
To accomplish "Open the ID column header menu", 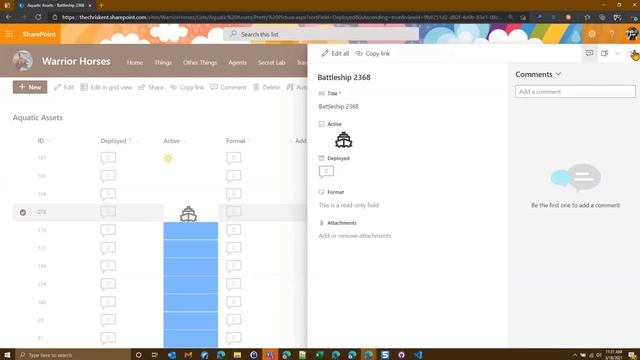I will [x=44, y=141].
